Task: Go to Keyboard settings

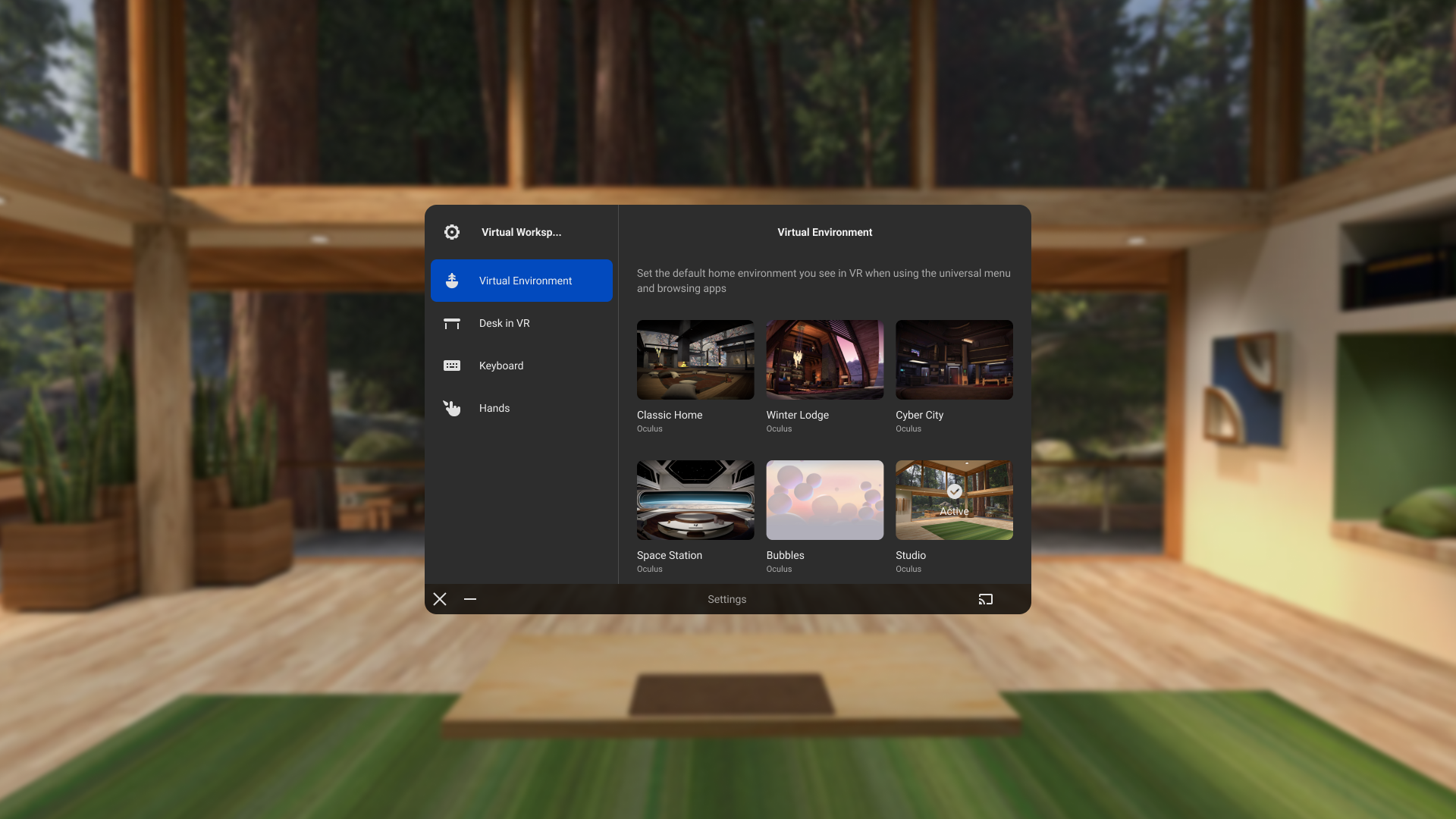Action: point(501,366)
